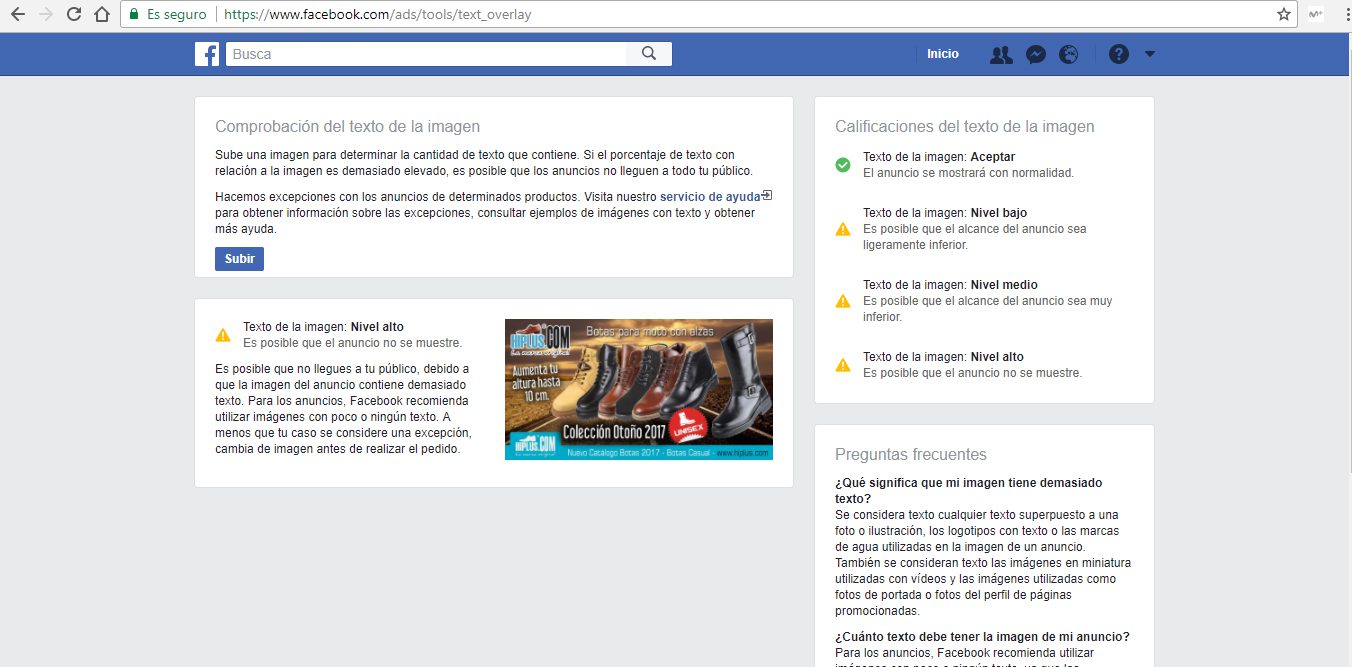Click the boots ad image thumbnail
The width and height of the screenshot is (1352, 667).
coord(638,389)
